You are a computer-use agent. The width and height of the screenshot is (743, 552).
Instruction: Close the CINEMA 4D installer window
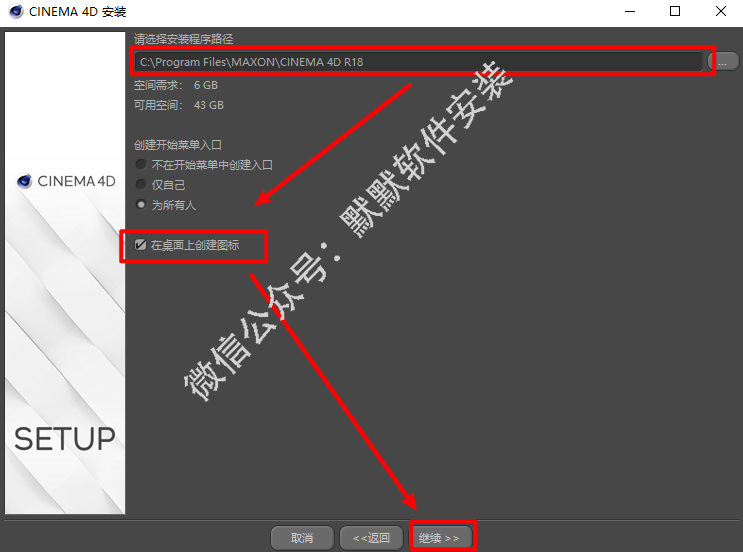720,12
